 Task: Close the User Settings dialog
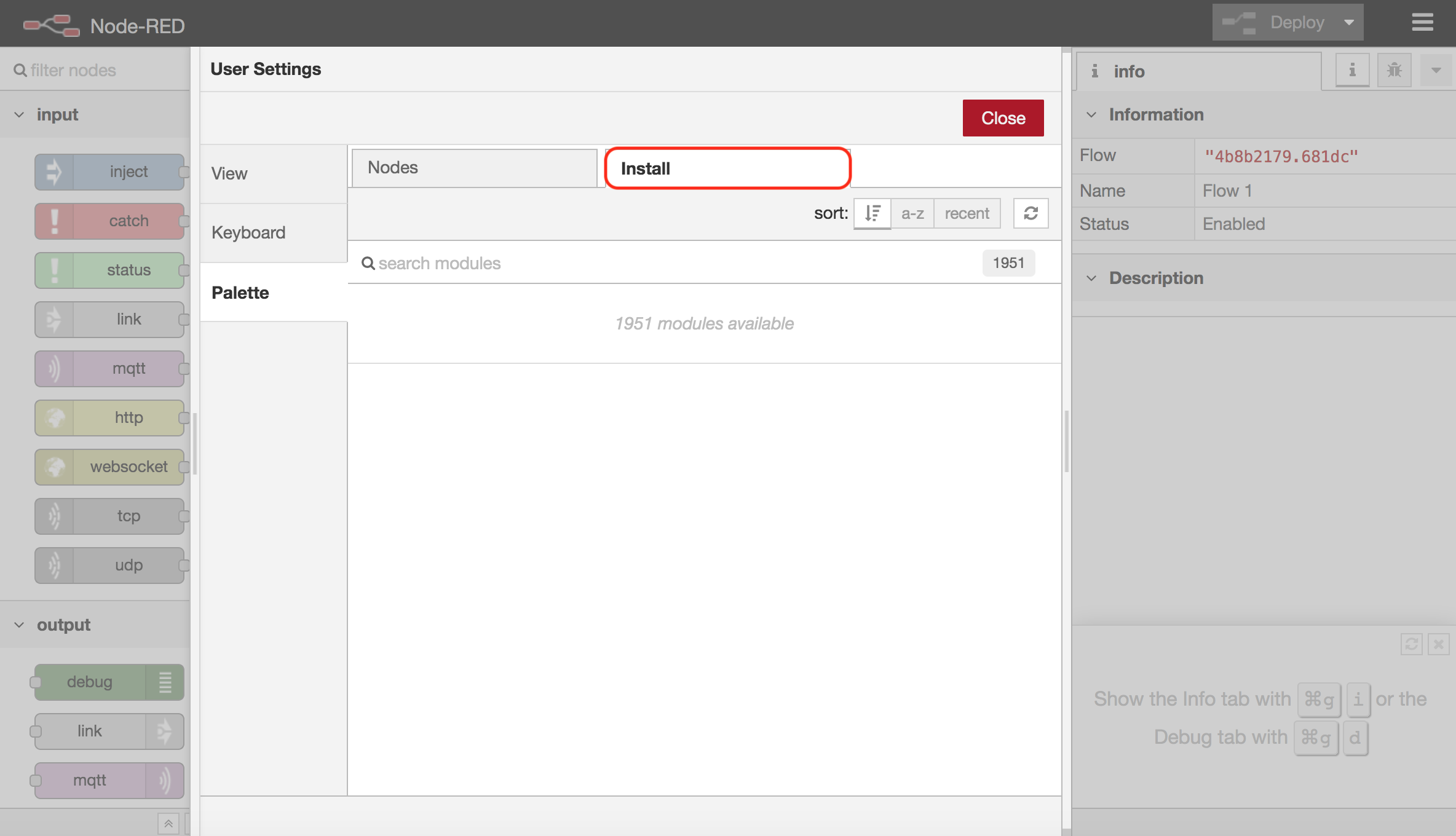pyautogui.click(x=1003, y=117)
